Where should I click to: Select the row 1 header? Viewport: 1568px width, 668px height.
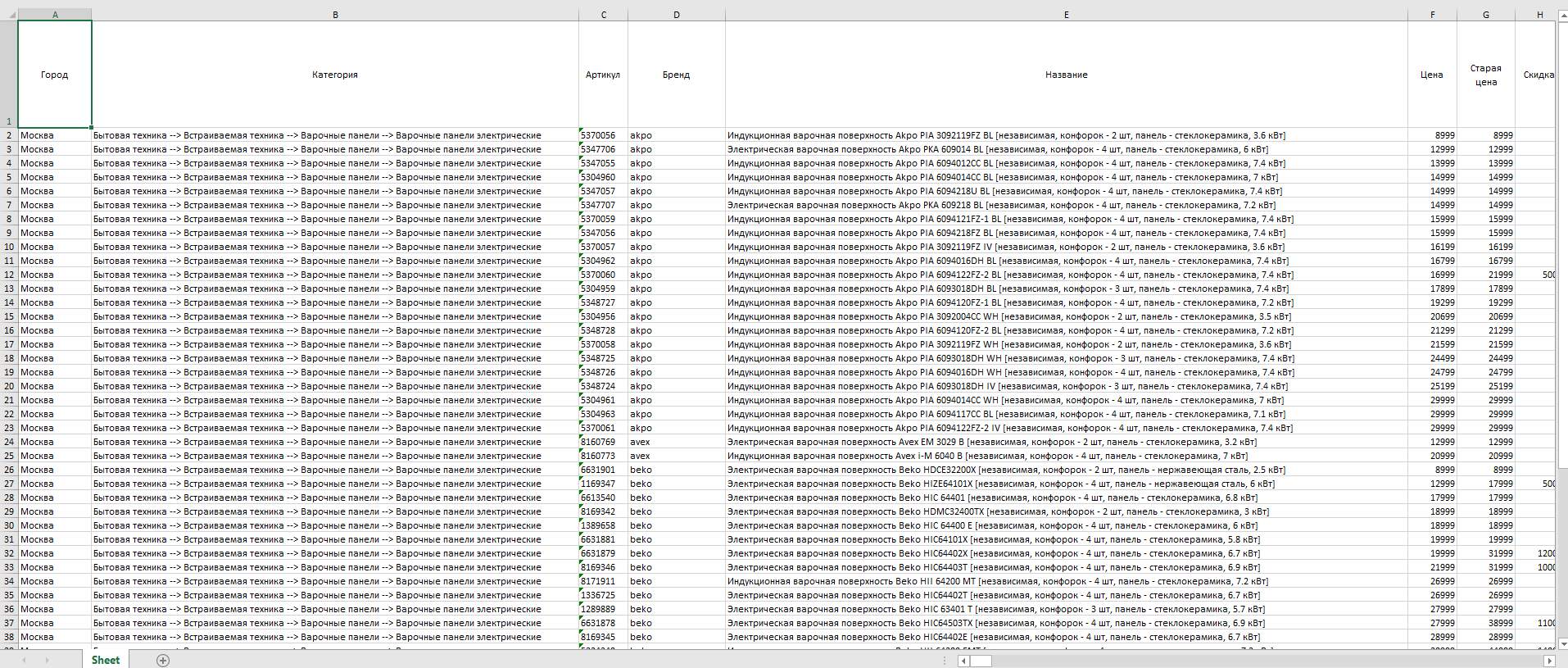pyautogui.click(x=9, y=75)
